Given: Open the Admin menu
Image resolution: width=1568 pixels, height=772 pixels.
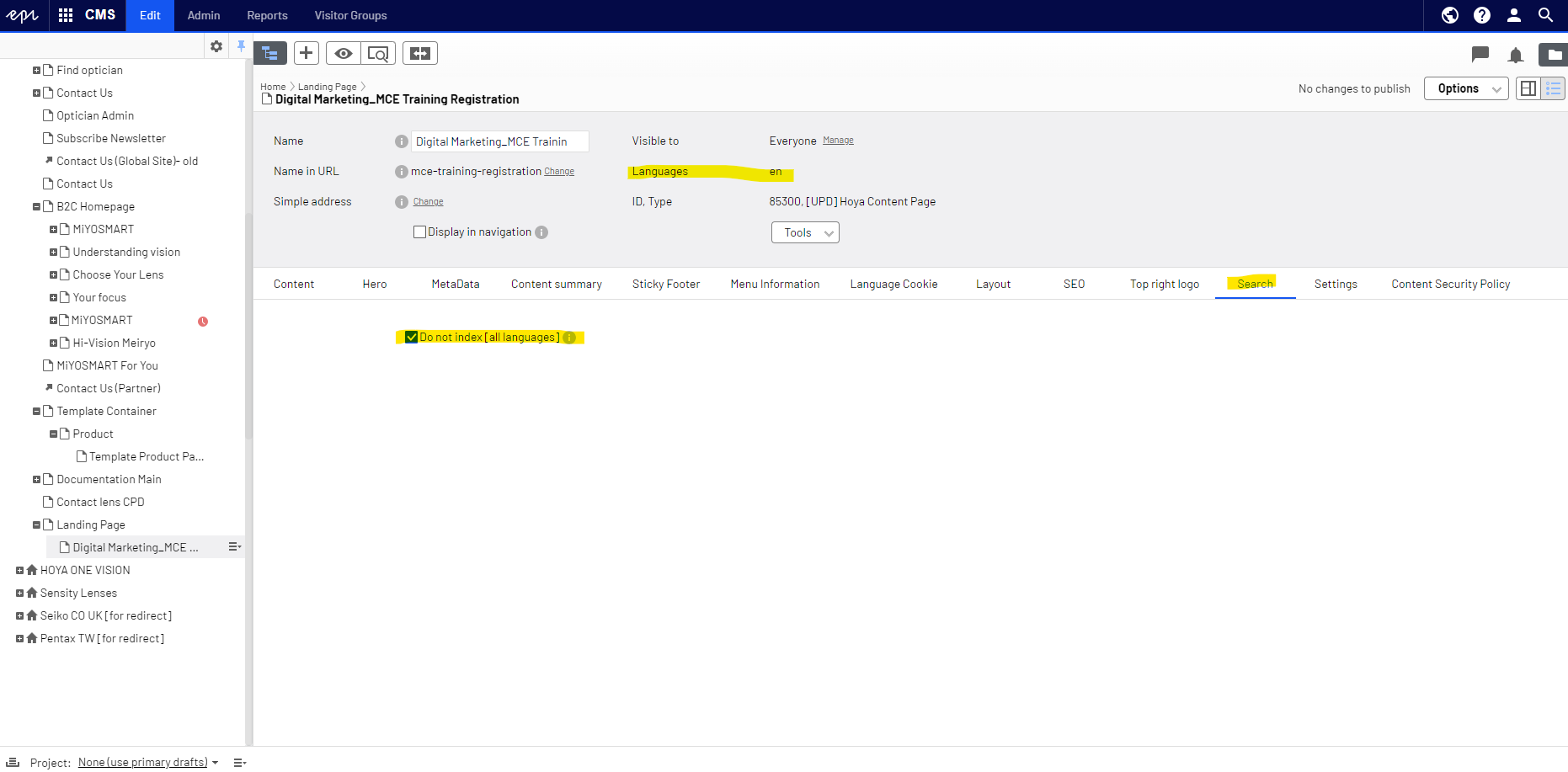Looking at the screenshot, I should pos(204,15).
